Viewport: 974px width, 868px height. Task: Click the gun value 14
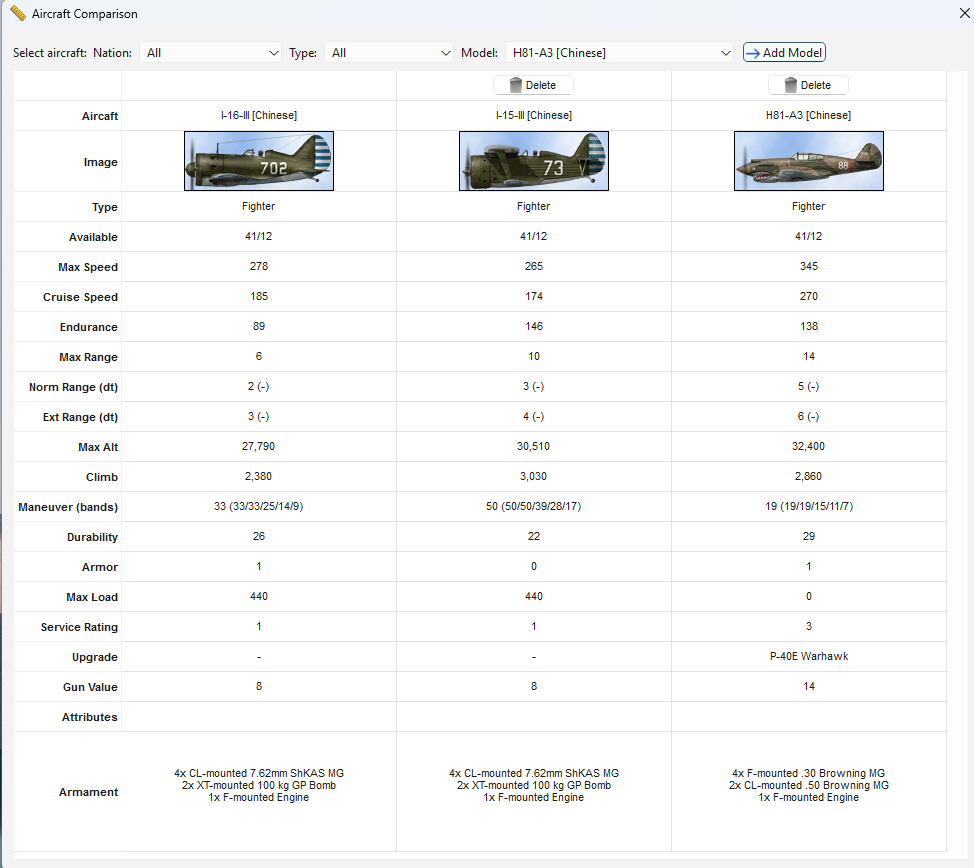tap(809, 687)
